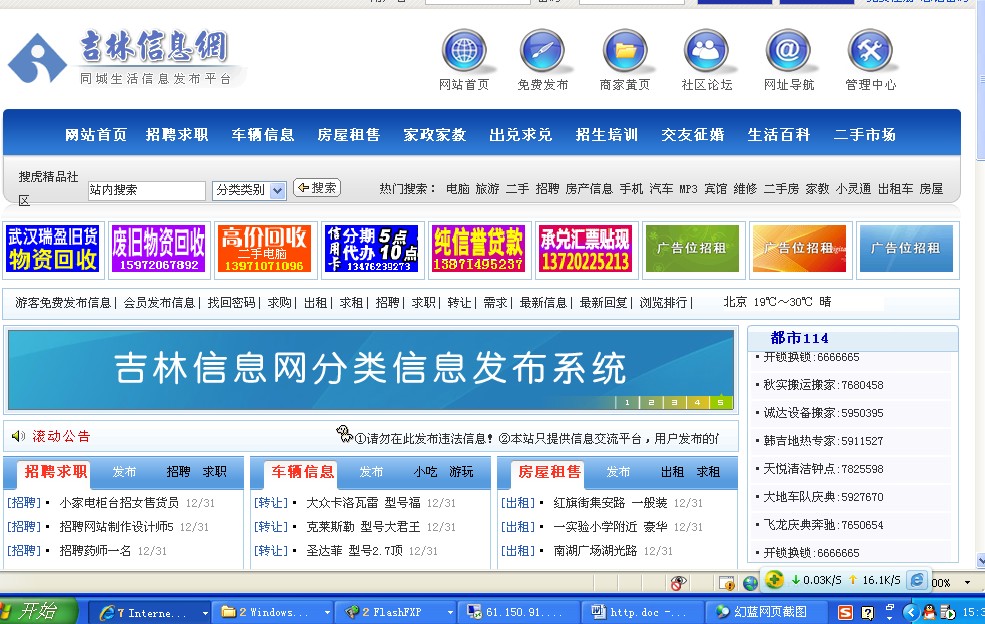Open the 找回密码 link

click(231, 302)
